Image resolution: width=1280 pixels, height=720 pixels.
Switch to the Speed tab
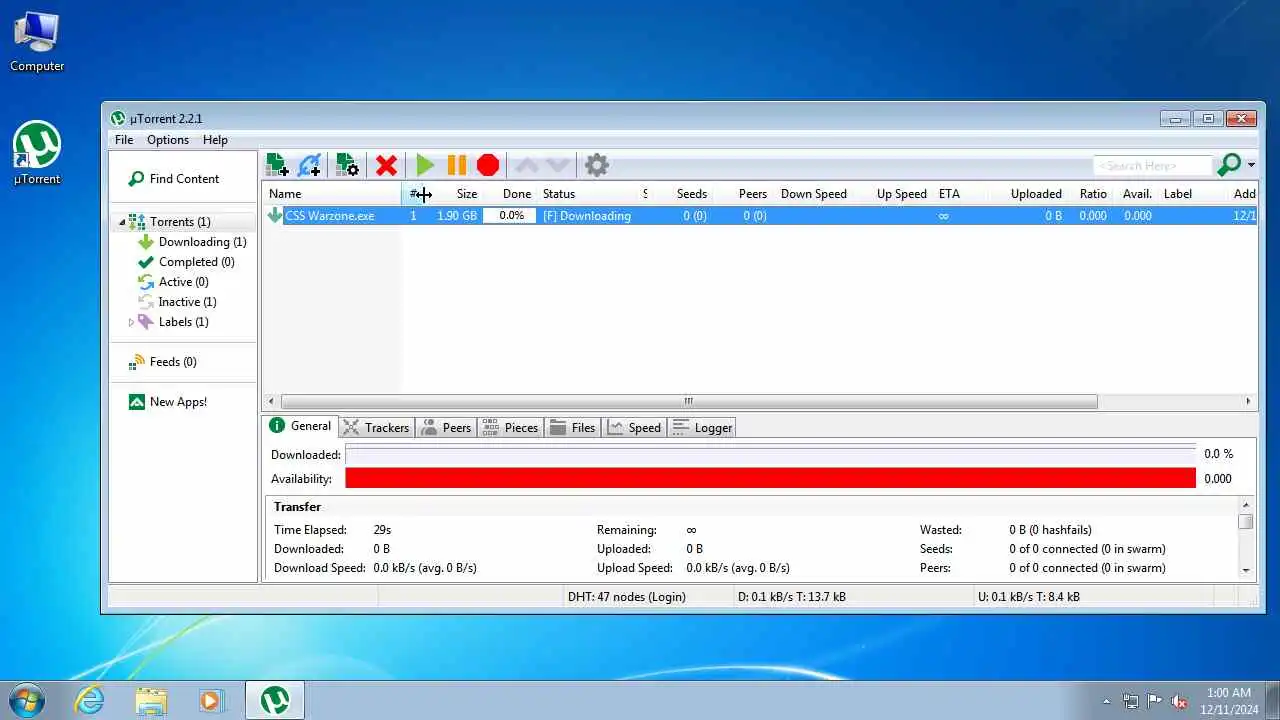[x=634, y=427]
